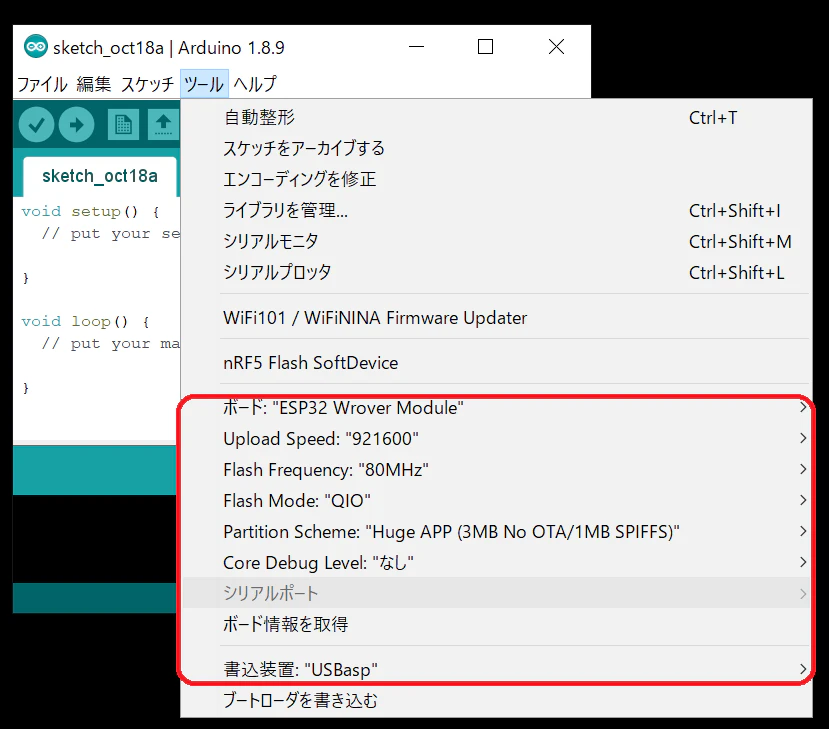This screenshot has width=829, height=729.
Task: Expand the Partition Scheme submenu
Action: pyautogui.click(x=496, y=531)
